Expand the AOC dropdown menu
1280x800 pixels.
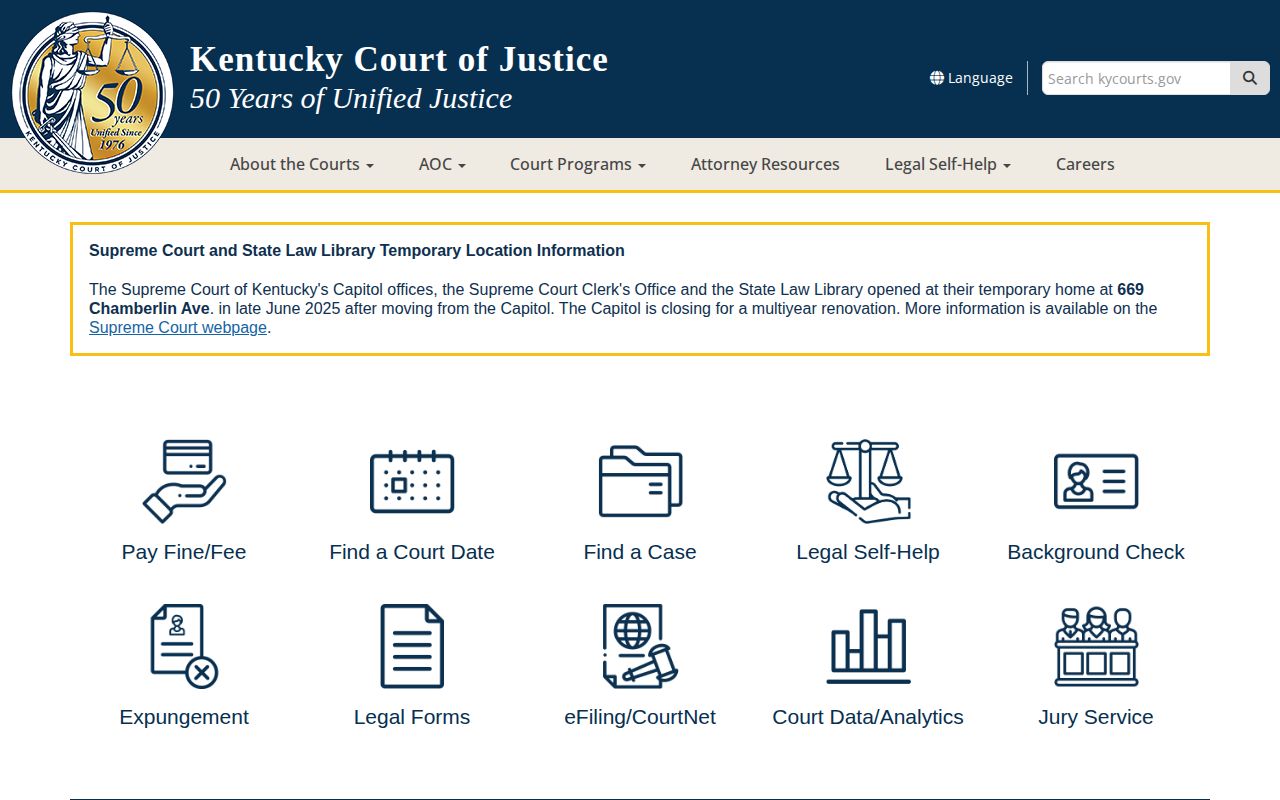(x=442, y=164)
